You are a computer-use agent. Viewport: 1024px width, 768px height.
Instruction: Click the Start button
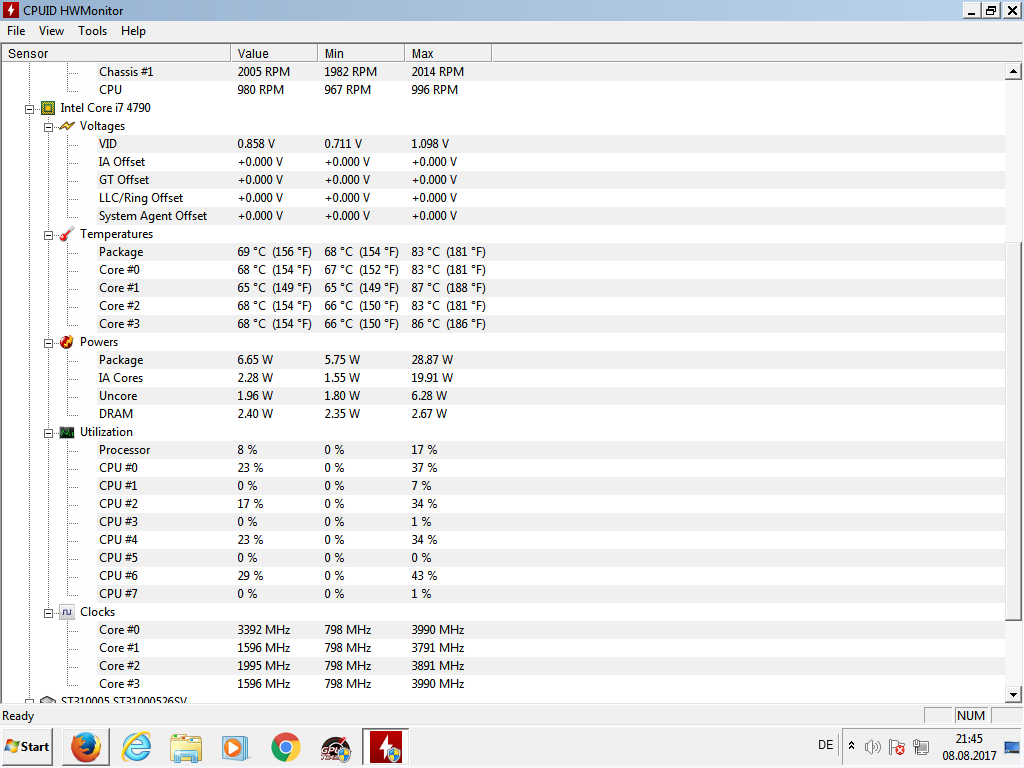click(27, 746)
